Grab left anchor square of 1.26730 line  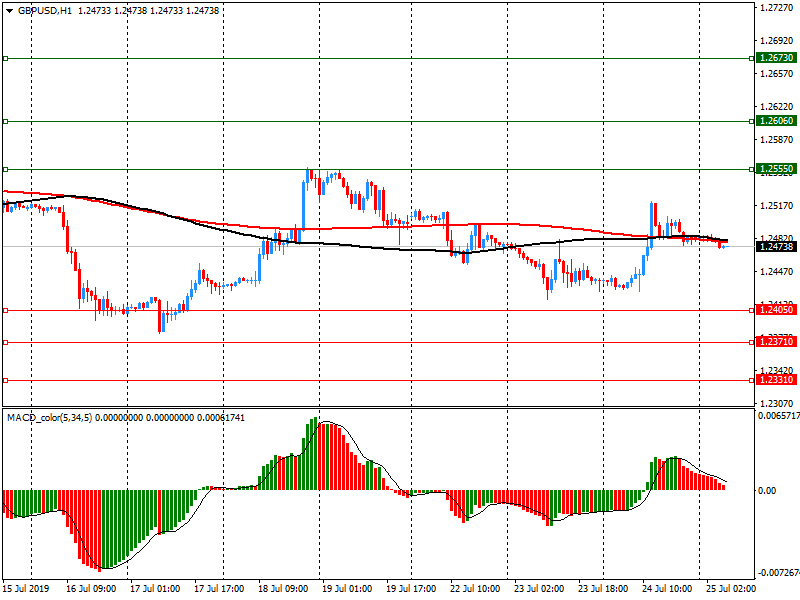pos(6,59)
